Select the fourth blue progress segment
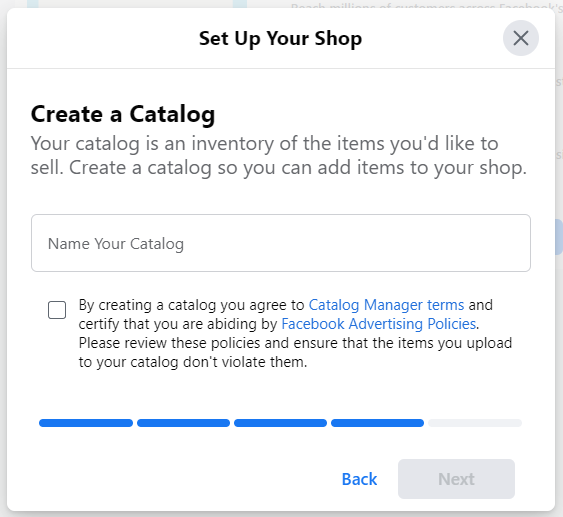The height and width of the screenshot is (517, 563). coord(377,423)
